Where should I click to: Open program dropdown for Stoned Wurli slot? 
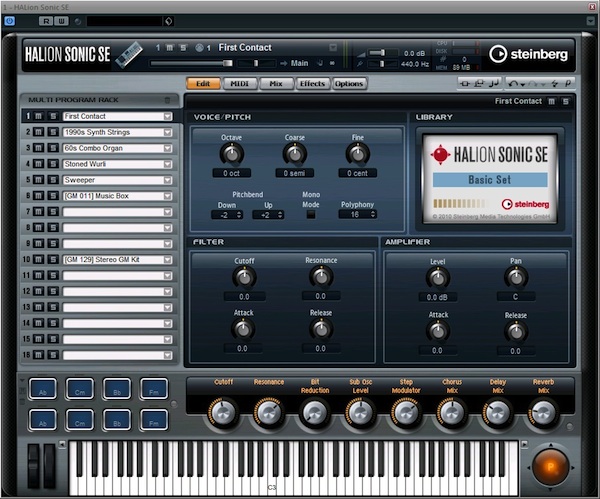point(168,164)
